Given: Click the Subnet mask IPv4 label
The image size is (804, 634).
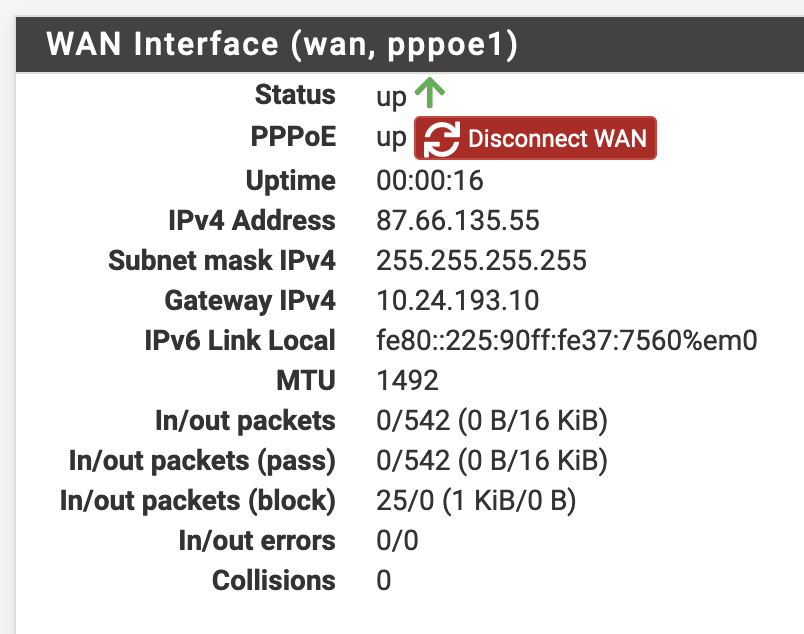Looking at the screenshot, I should [222, 261].
